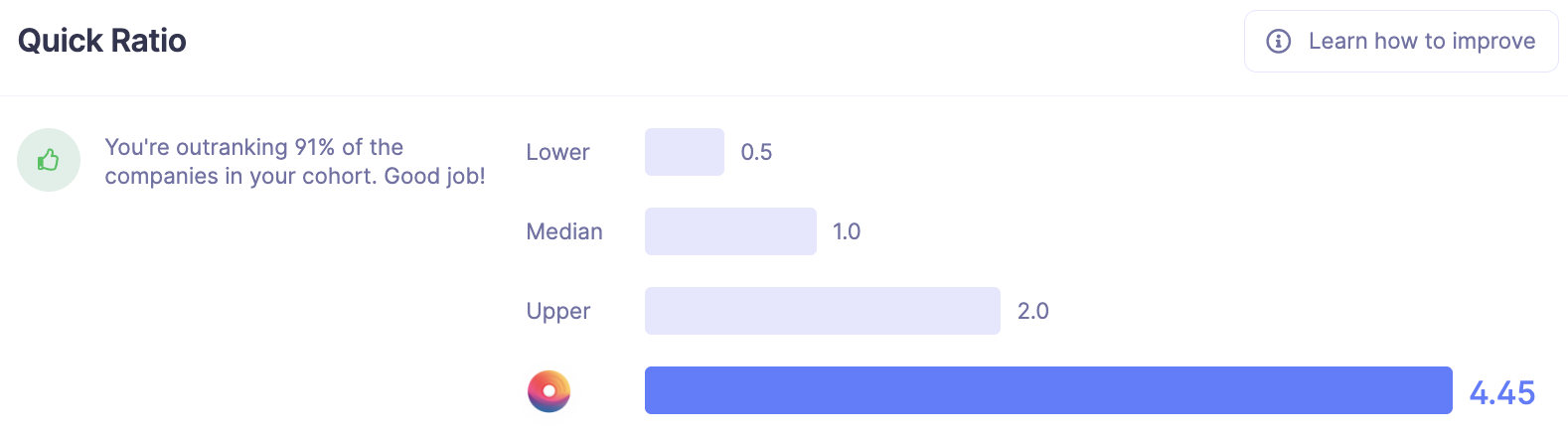Click the Lower benchmark bar
Image resolution: width=1568 pixels, height=435 pixels.
685,152
